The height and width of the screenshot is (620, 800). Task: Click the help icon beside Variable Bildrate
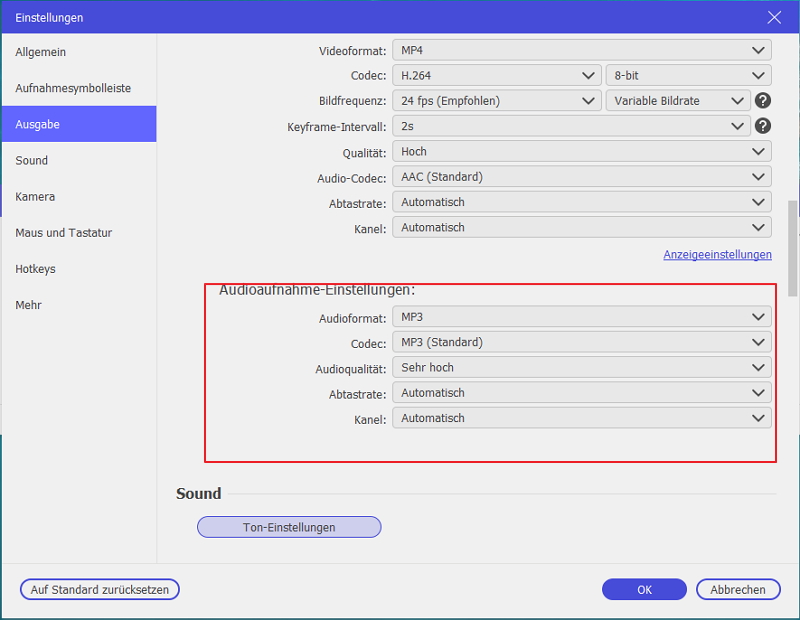coord(763,101)
